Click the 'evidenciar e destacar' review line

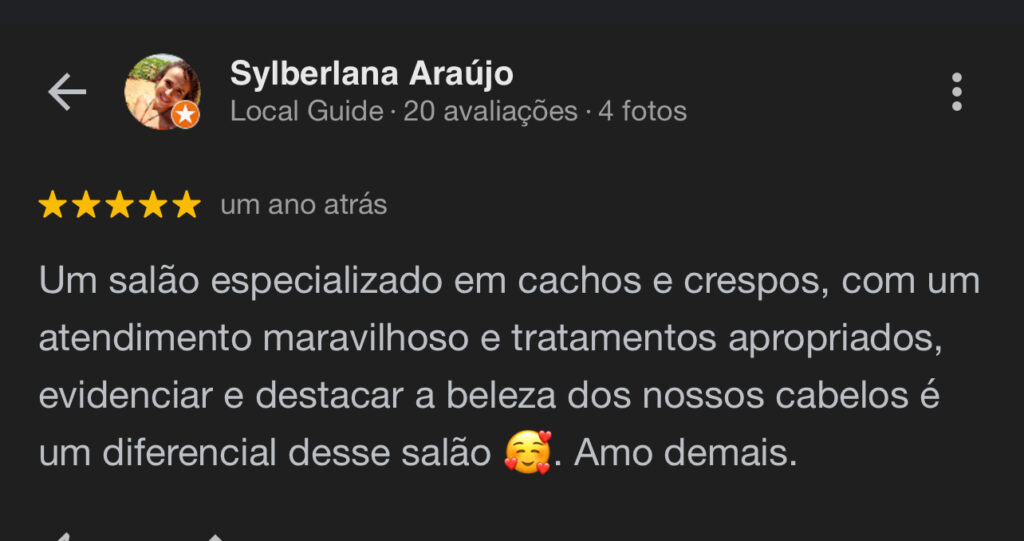pos(489,396)
